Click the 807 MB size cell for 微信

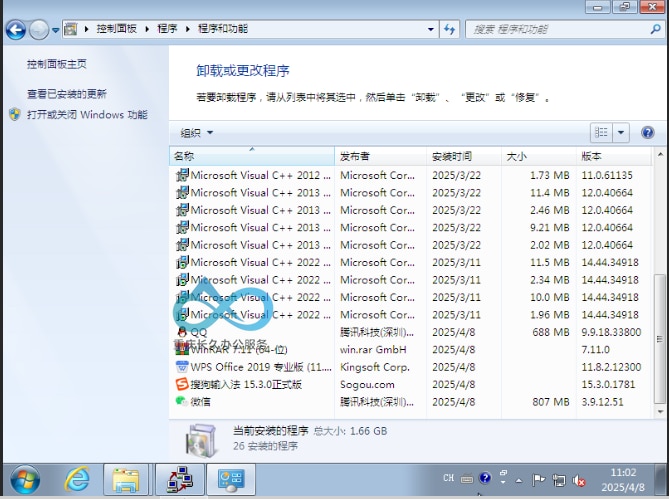[x=550, y=402]
